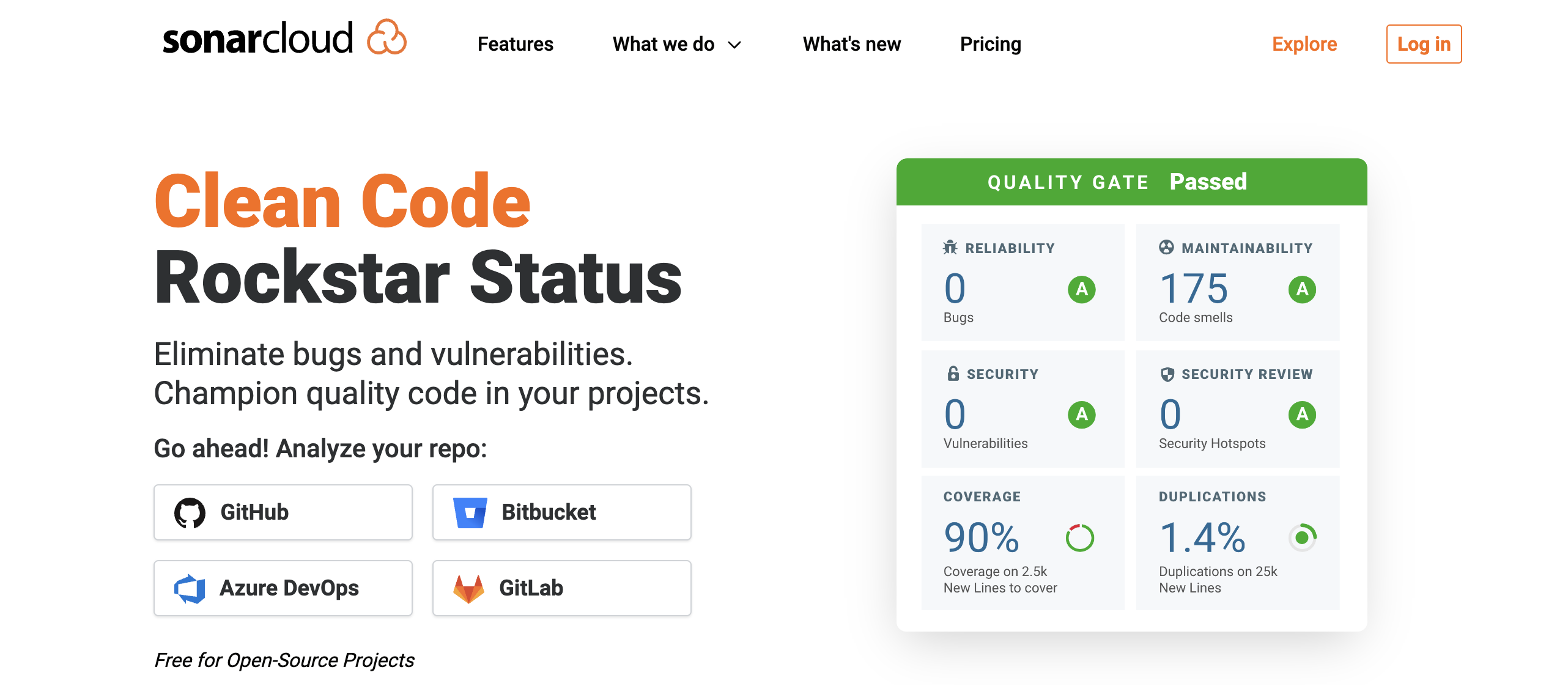Click the GitLab fox icon
This screenshot has width=1568, height=697.
(468, 588)
